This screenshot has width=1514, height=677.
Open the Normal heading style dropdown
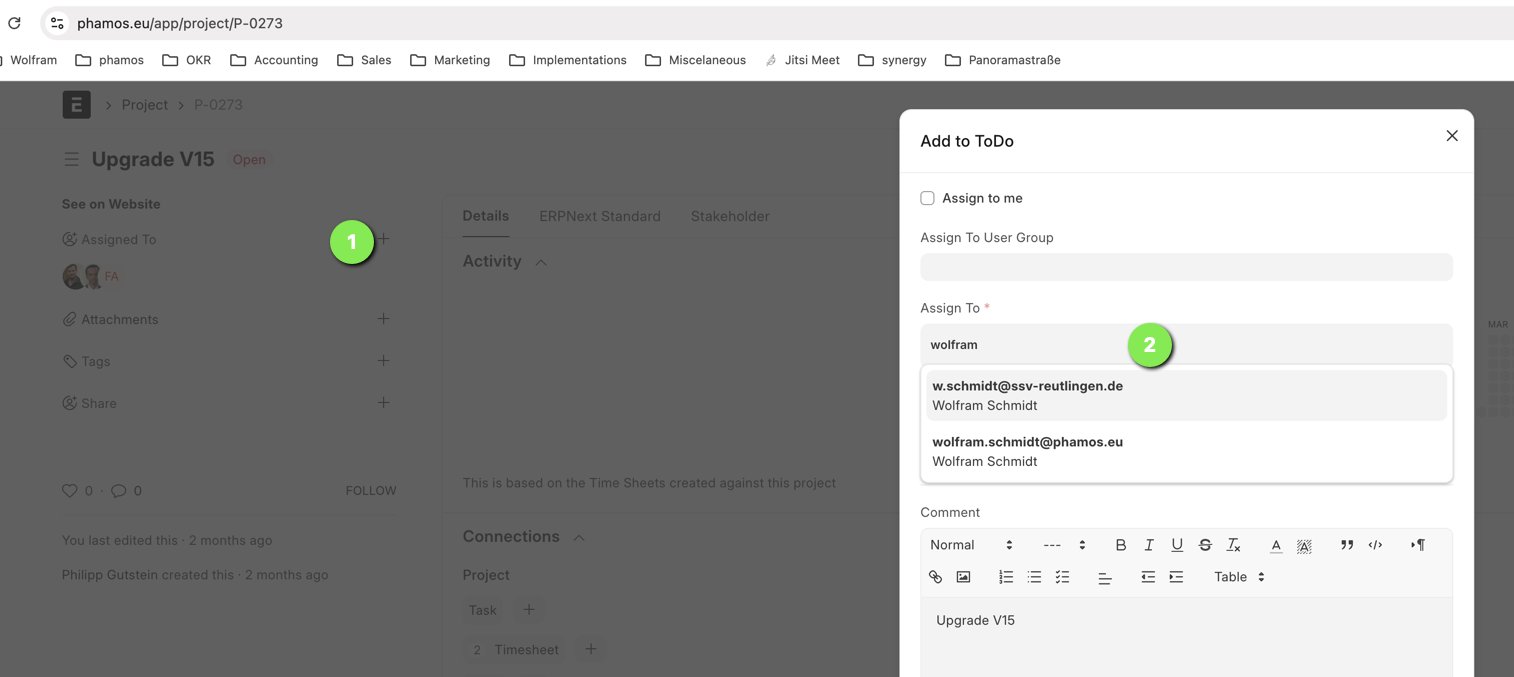coord(971,545)
